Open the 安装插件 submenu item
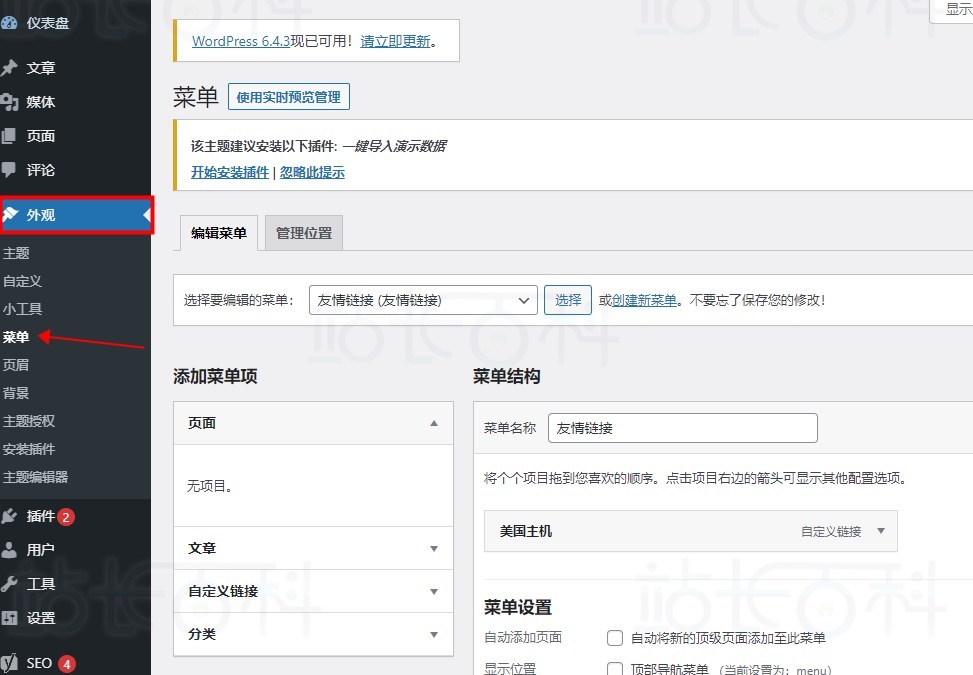Screen dimensions: 973x675 pyautogui.click(x=29, y=449)
